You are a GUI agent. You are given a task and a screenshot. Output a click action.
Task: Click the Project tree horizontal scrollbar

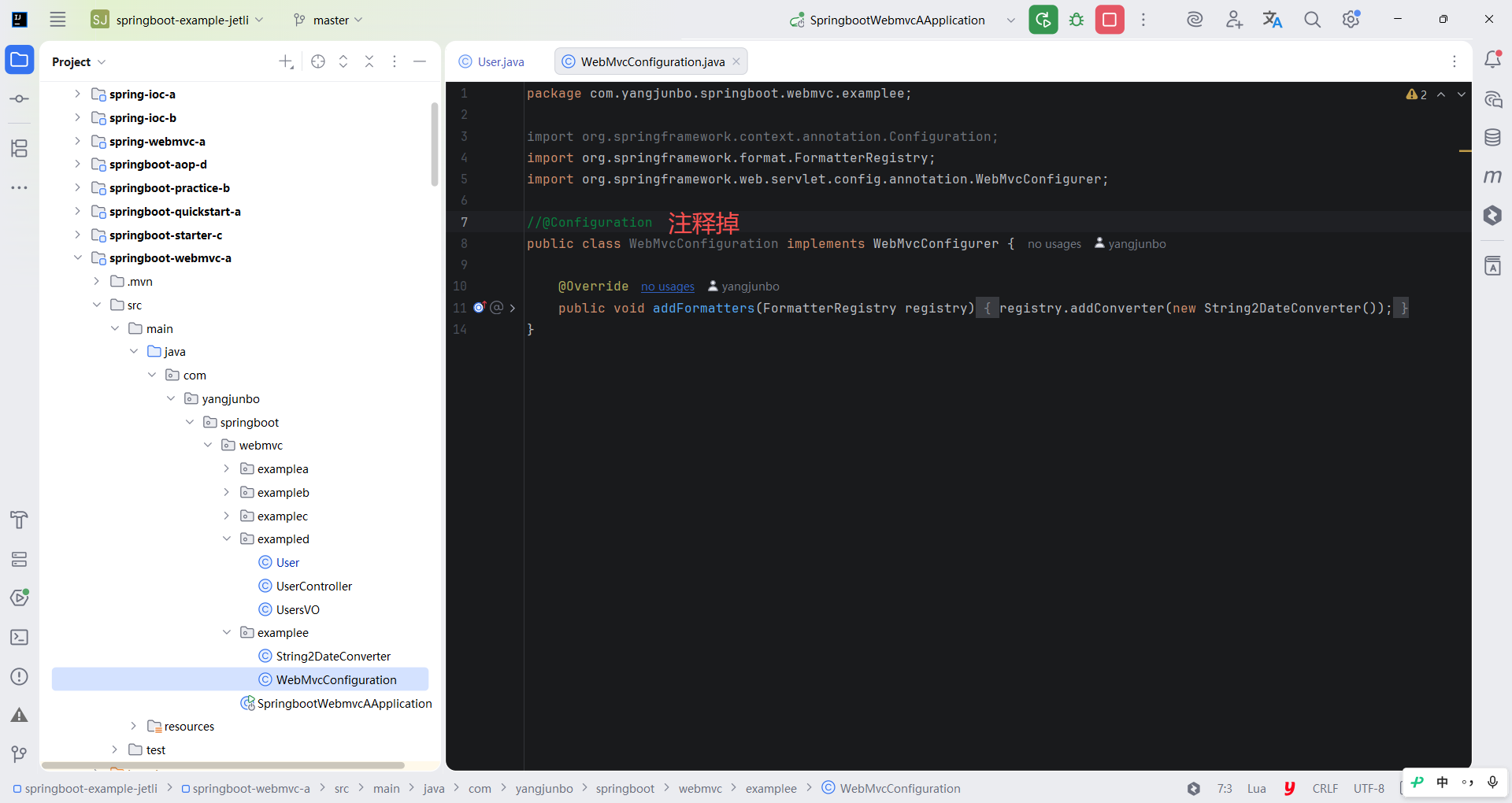coord(224,765)
